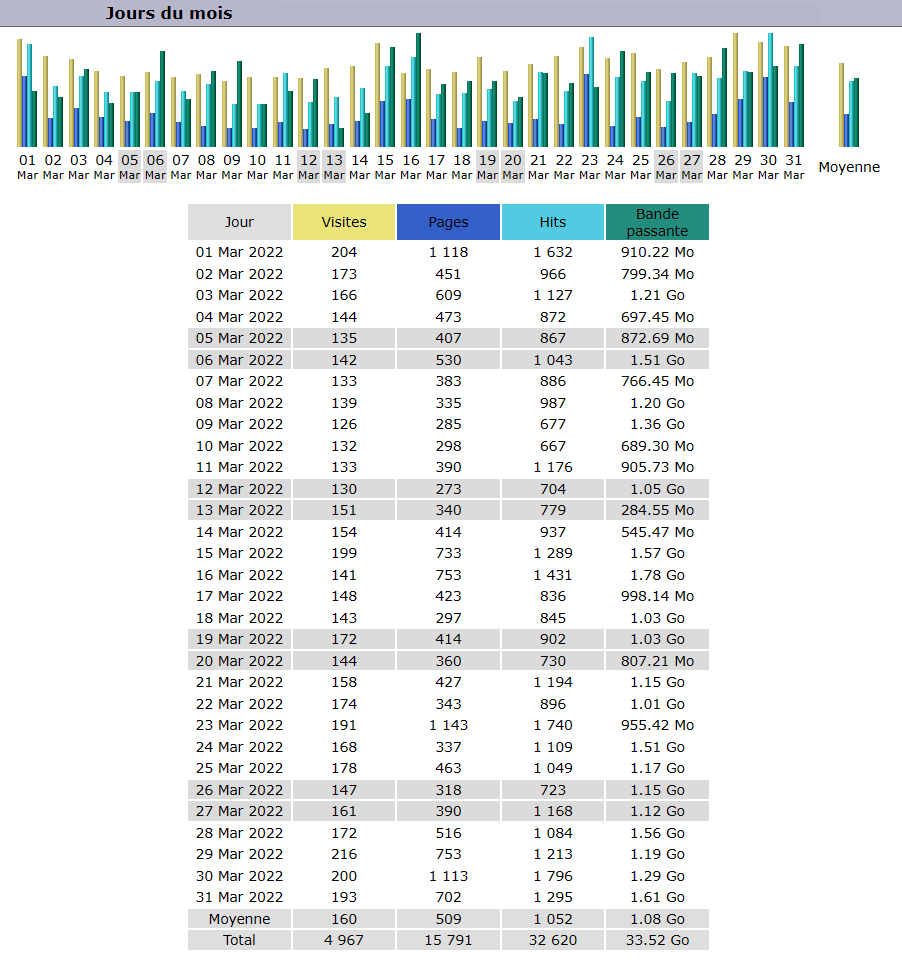The image size is (902, 962).
Task: Select the '03 Mar 2022' date cell
Action: (x=239, y=295)
